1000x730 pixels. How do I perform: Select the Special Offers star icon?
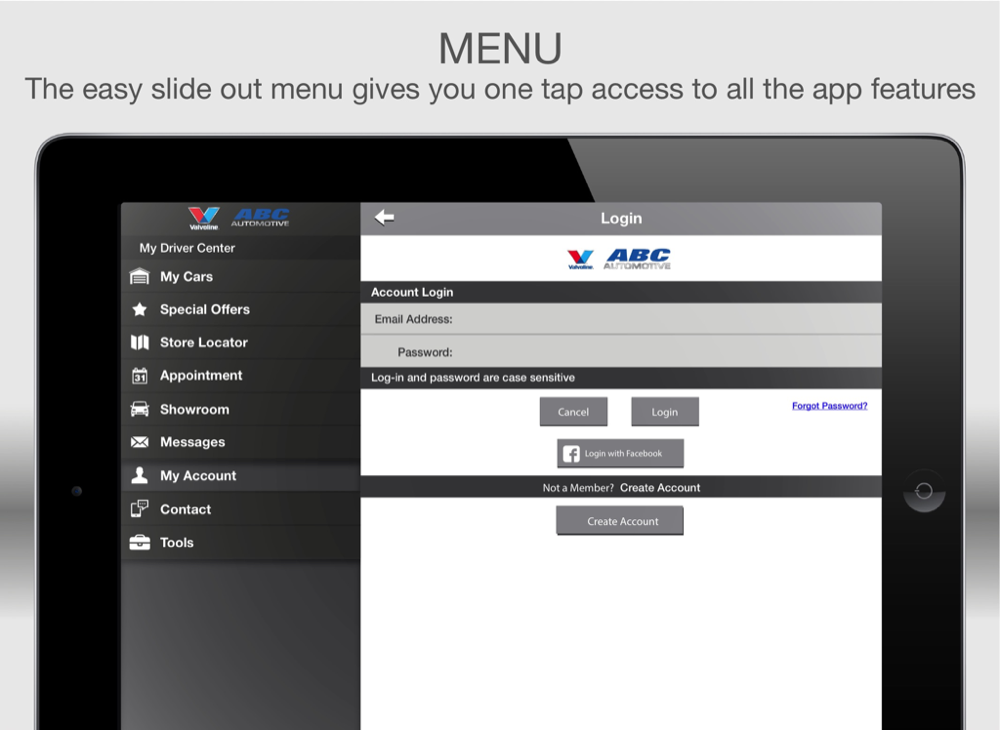[x=139, y=310]
